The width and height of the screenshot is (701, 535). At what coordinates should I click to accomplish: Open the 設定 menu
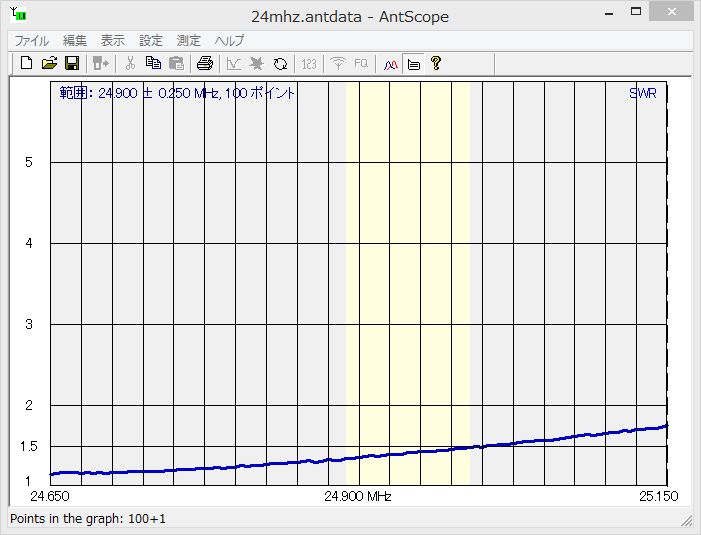pyautogui.click(x=151, y=41)
